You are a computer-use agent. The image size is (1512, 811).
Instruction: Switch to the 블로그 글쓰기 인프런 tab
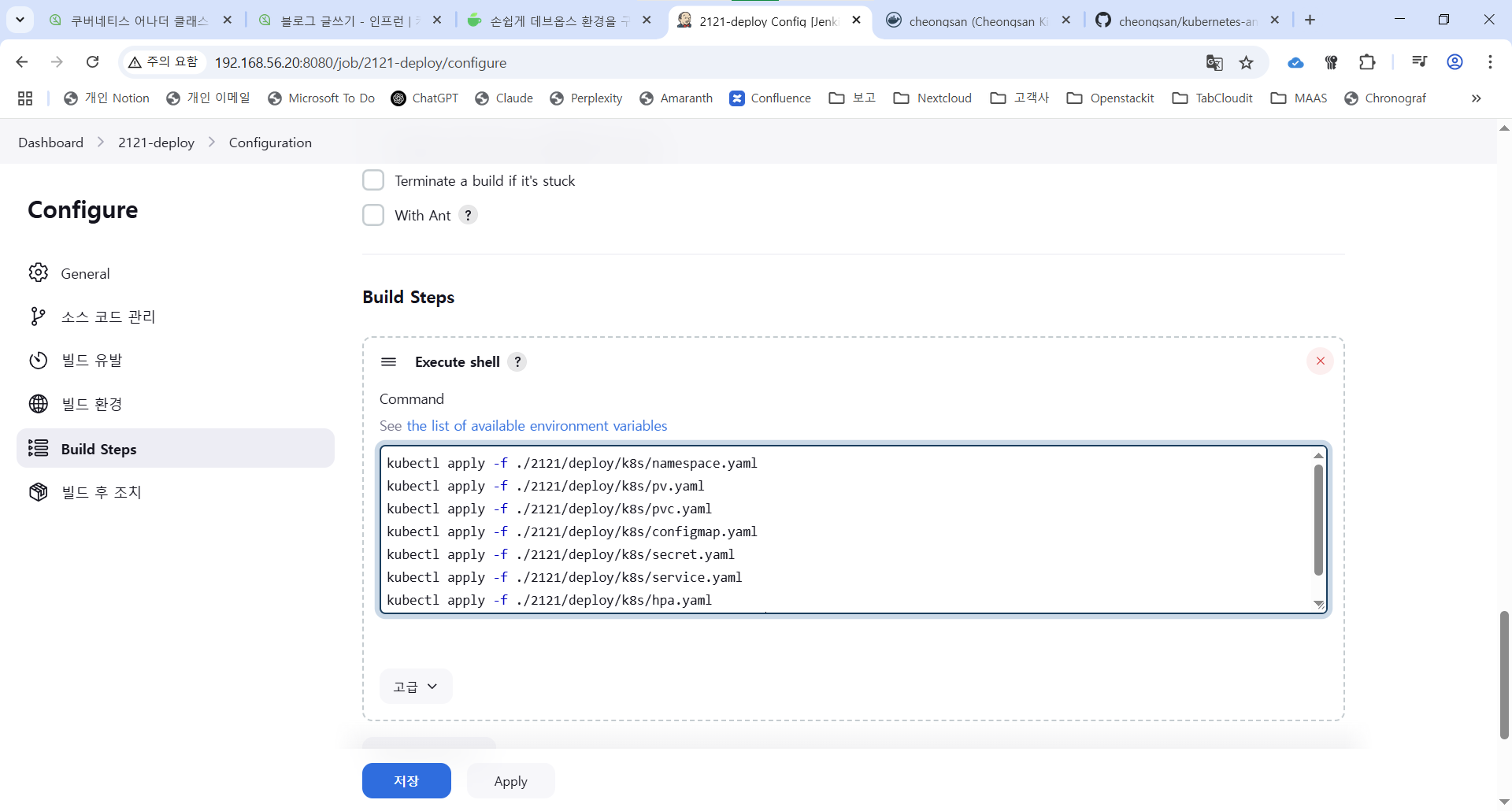tap(350, 20)
